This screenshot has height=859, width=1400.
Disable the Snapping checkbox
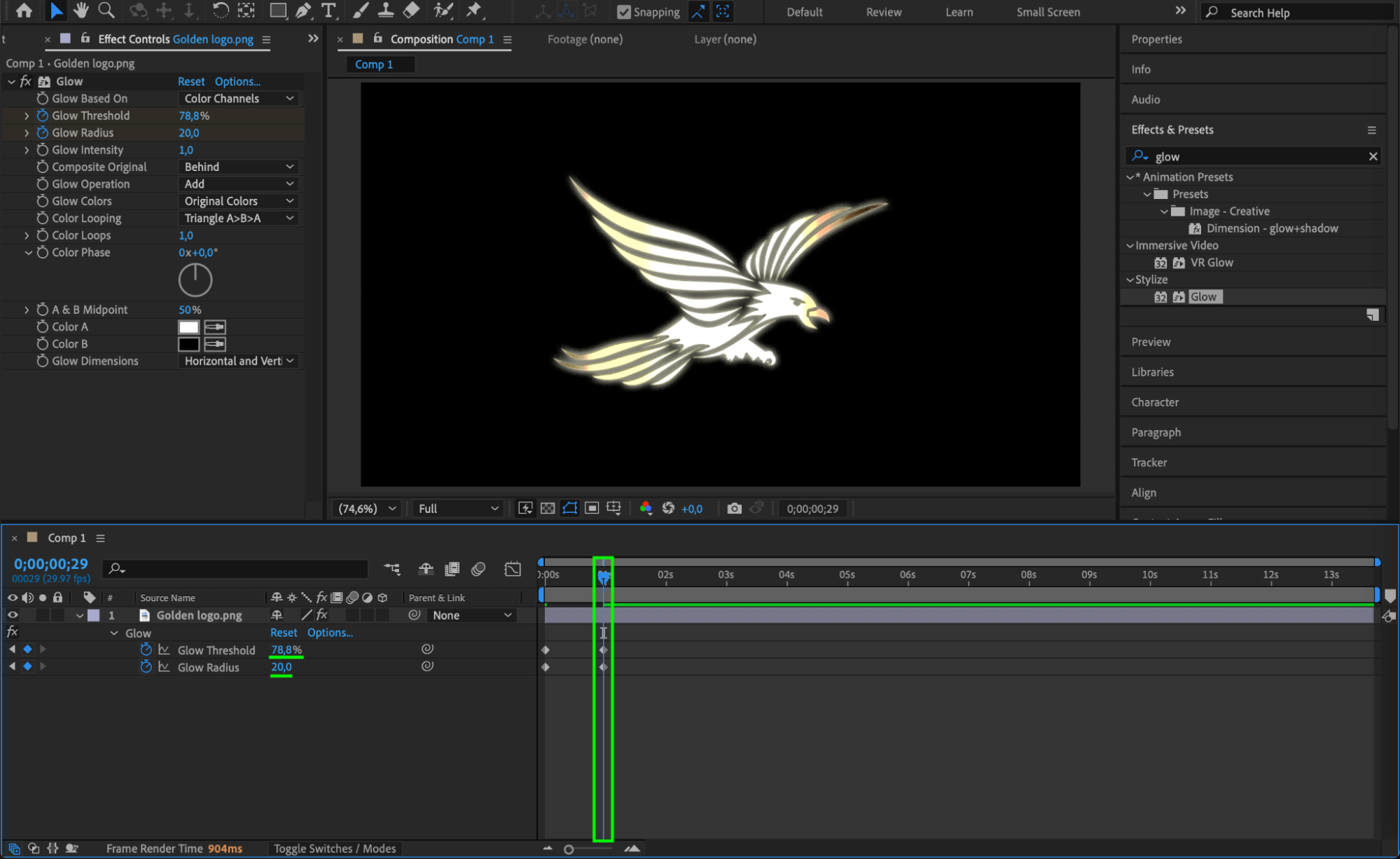623,12
